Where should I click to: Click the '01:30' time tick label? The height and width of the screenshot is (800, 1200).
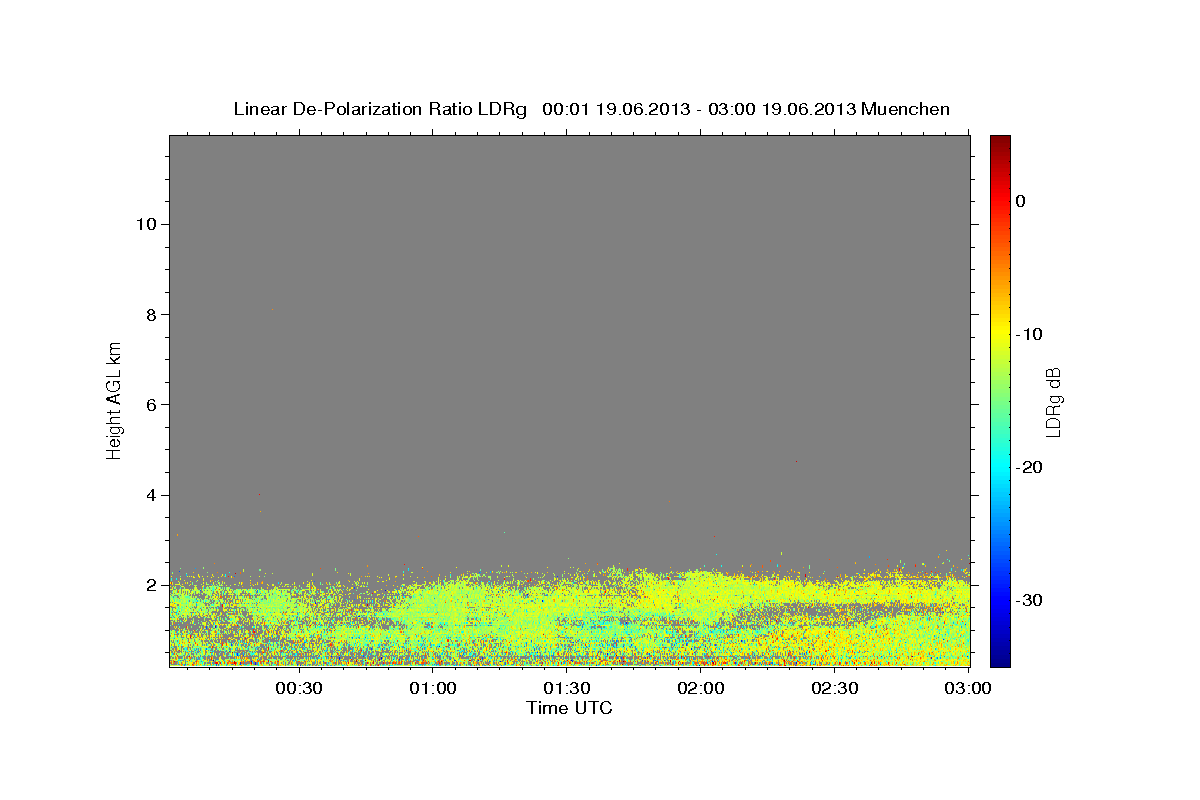coord(567,688)
